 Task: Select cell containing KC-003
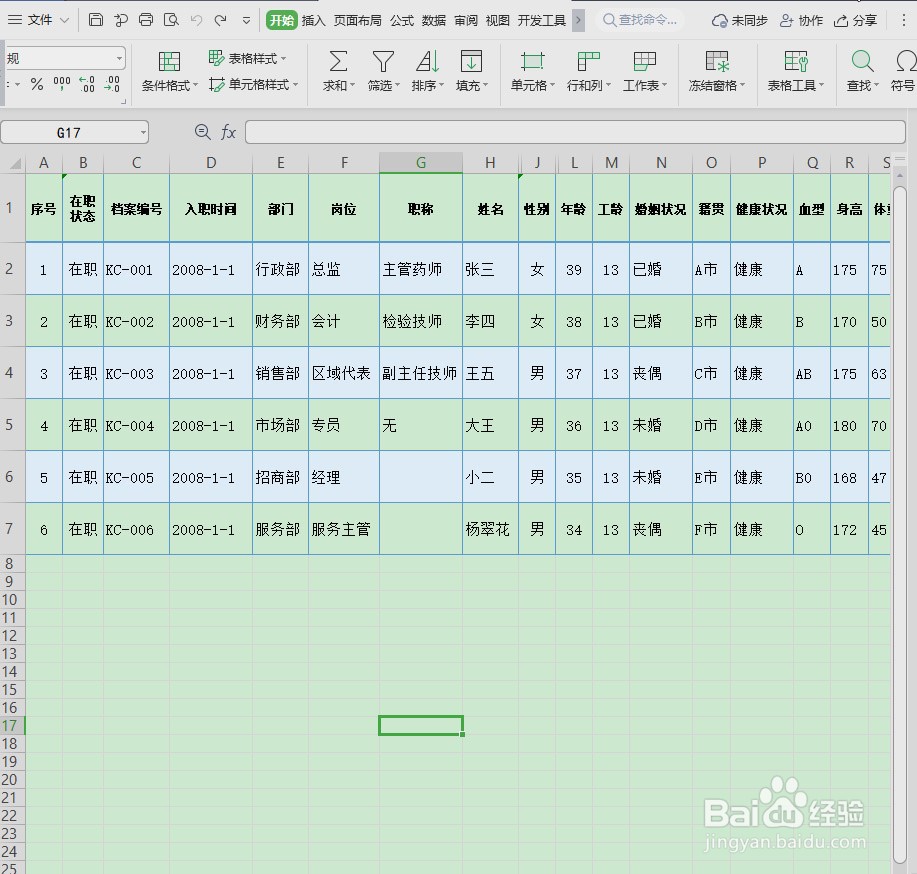point(136,373)
